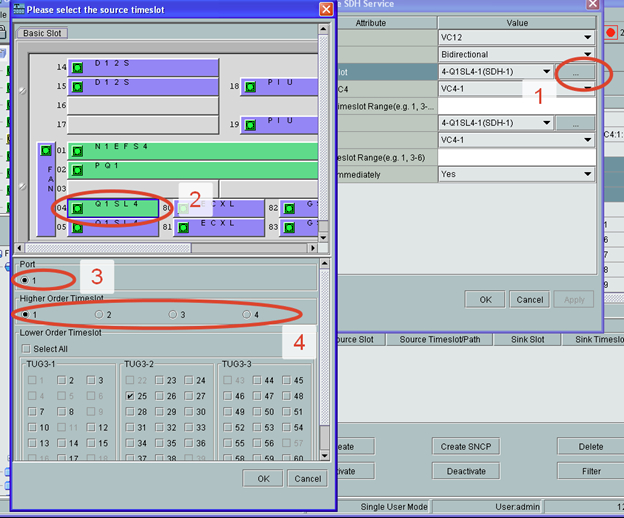Check lower order timeslot 13
This screenshot has height=518, width=624.
32,443
